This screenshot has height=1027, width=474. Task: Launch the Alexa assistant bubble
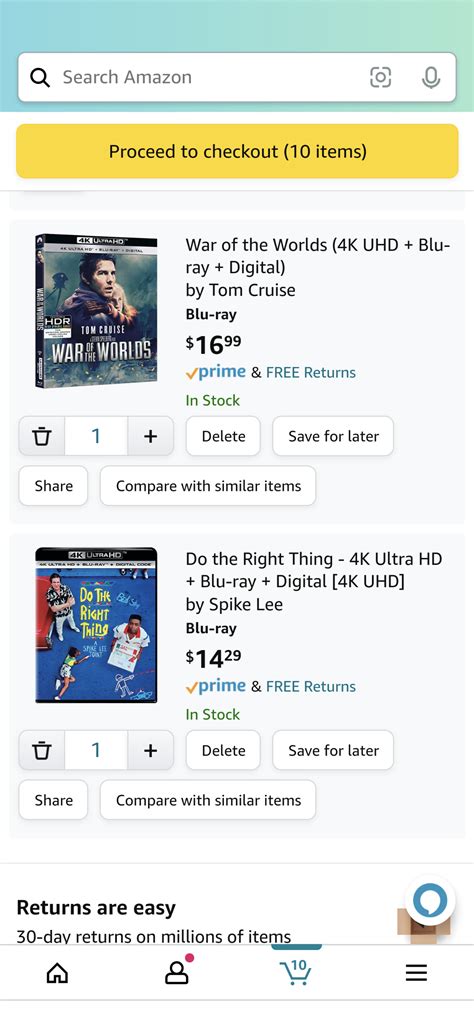tap(430, 901)
